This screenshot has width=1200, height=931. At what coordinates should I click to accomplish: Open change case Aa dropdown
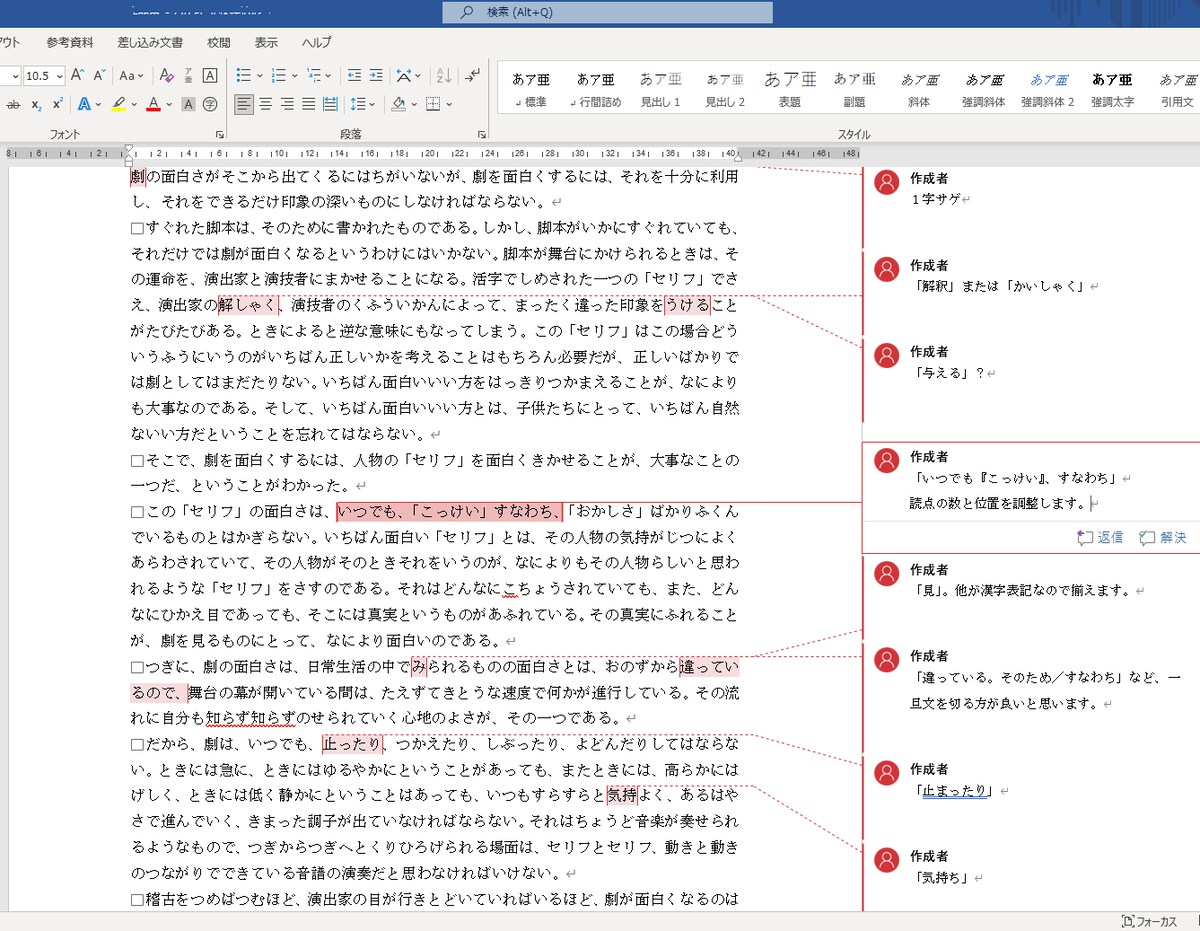131,75
